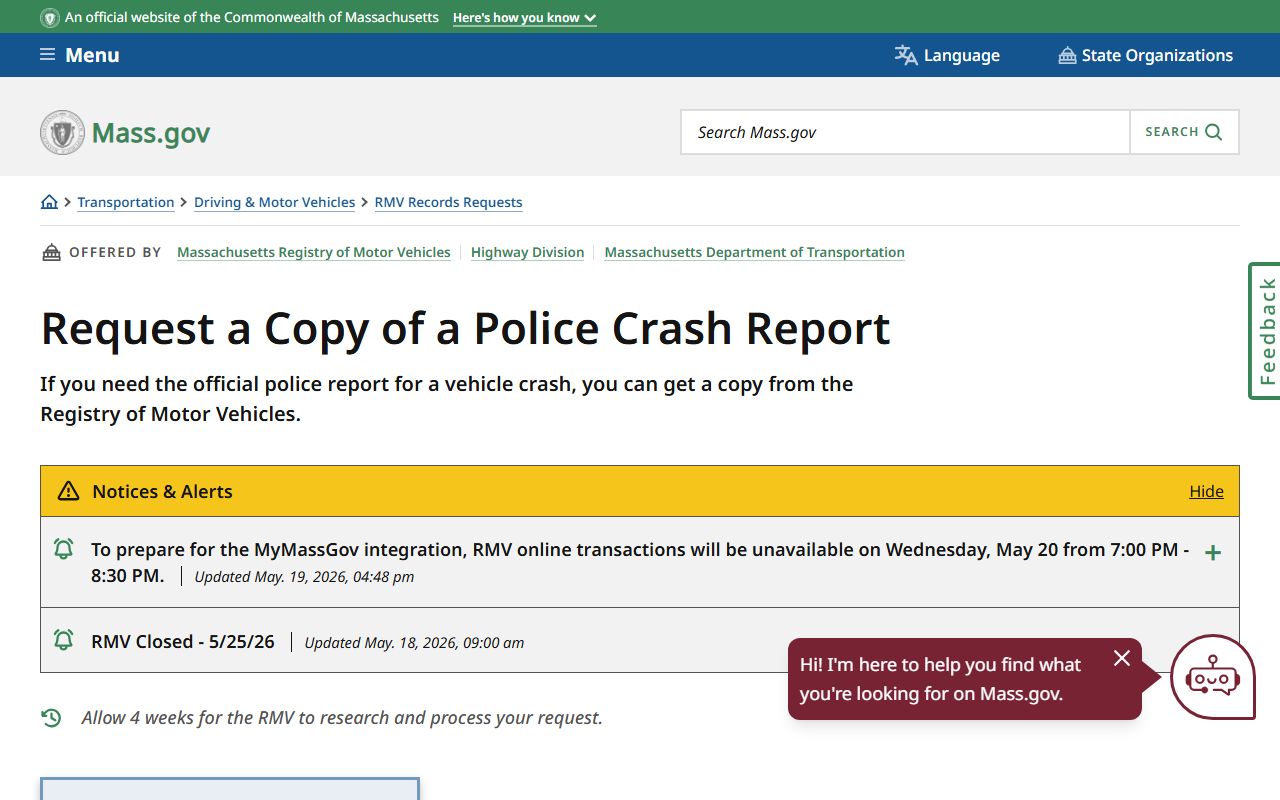This screenshot has width=1280, height=800.
Task: Open the hamburger Menu
Action: (x=79, y=55)
